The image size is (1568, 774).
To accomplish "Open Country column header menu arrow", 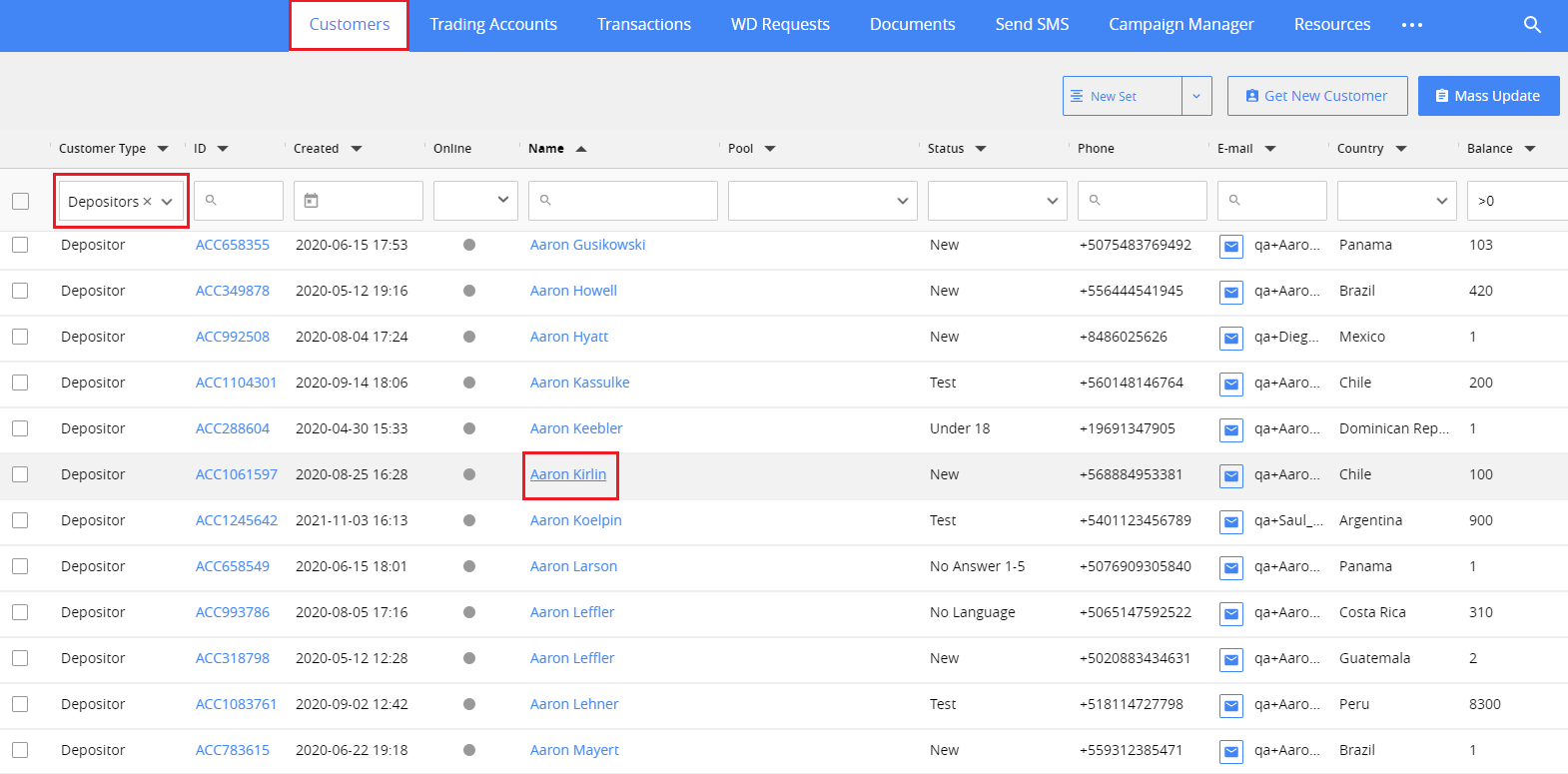I will point(1401,149).
